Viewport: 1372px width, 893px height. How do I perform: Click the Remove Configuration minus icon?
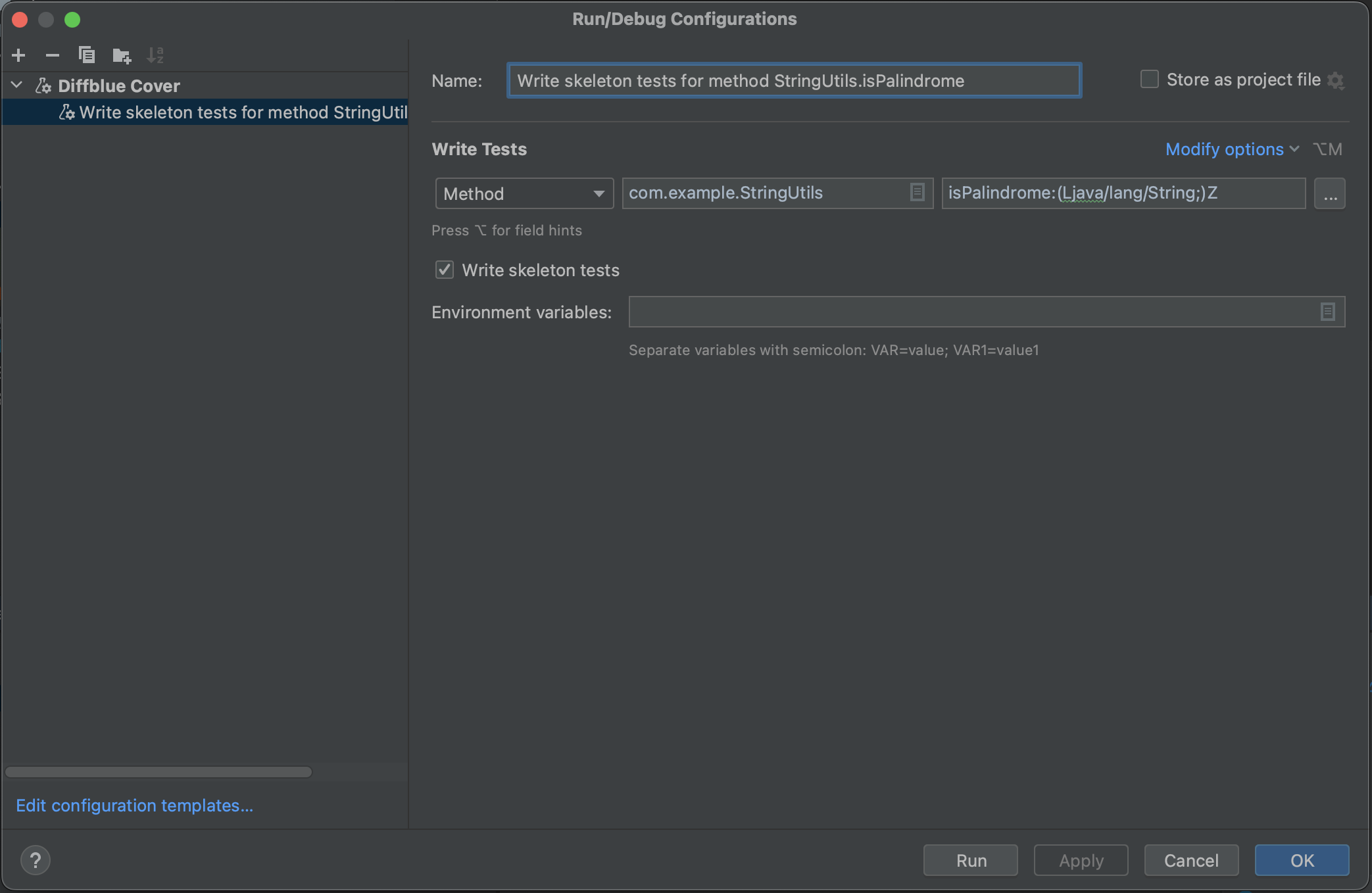[x=53, y=55]
